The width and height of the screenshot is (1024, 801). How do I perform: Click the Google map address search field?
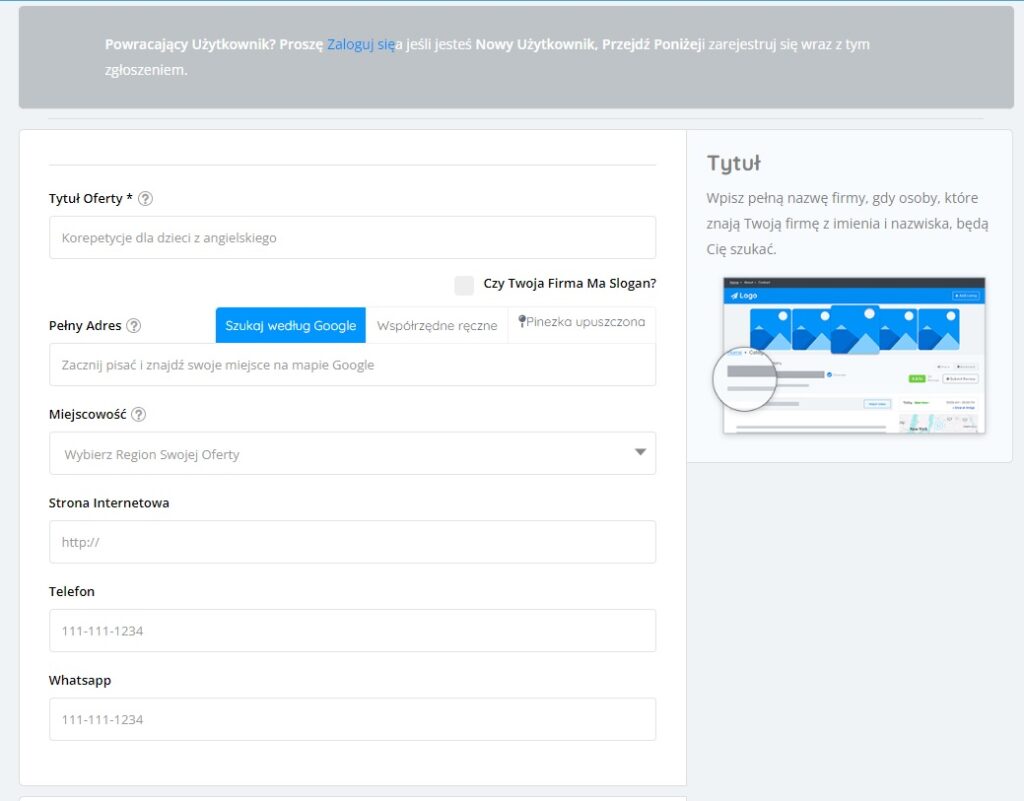click(x=352, y=365)
